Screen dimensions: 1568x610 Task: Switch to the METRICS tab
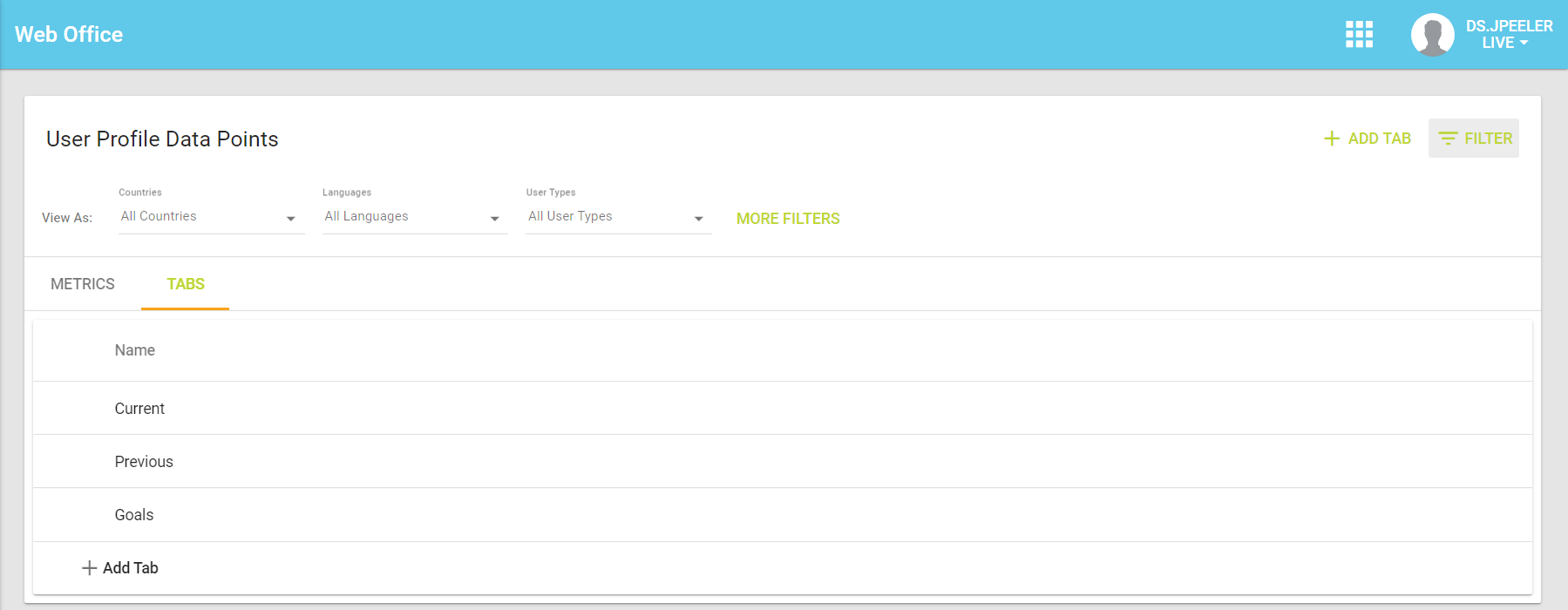point(83,284)
